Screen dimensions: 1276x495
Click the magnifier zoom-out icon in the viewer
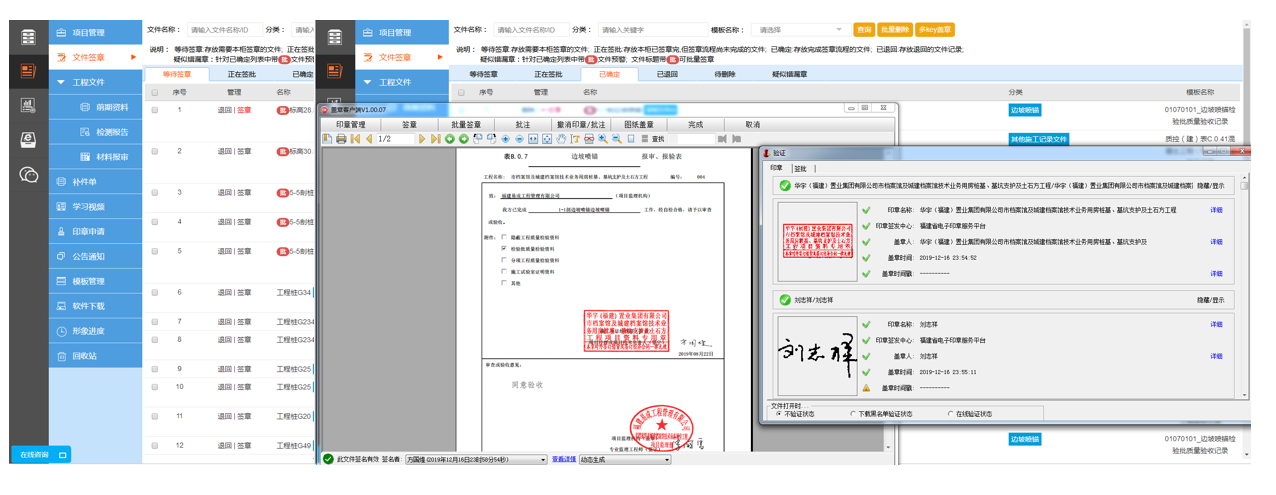click(617, 139)
